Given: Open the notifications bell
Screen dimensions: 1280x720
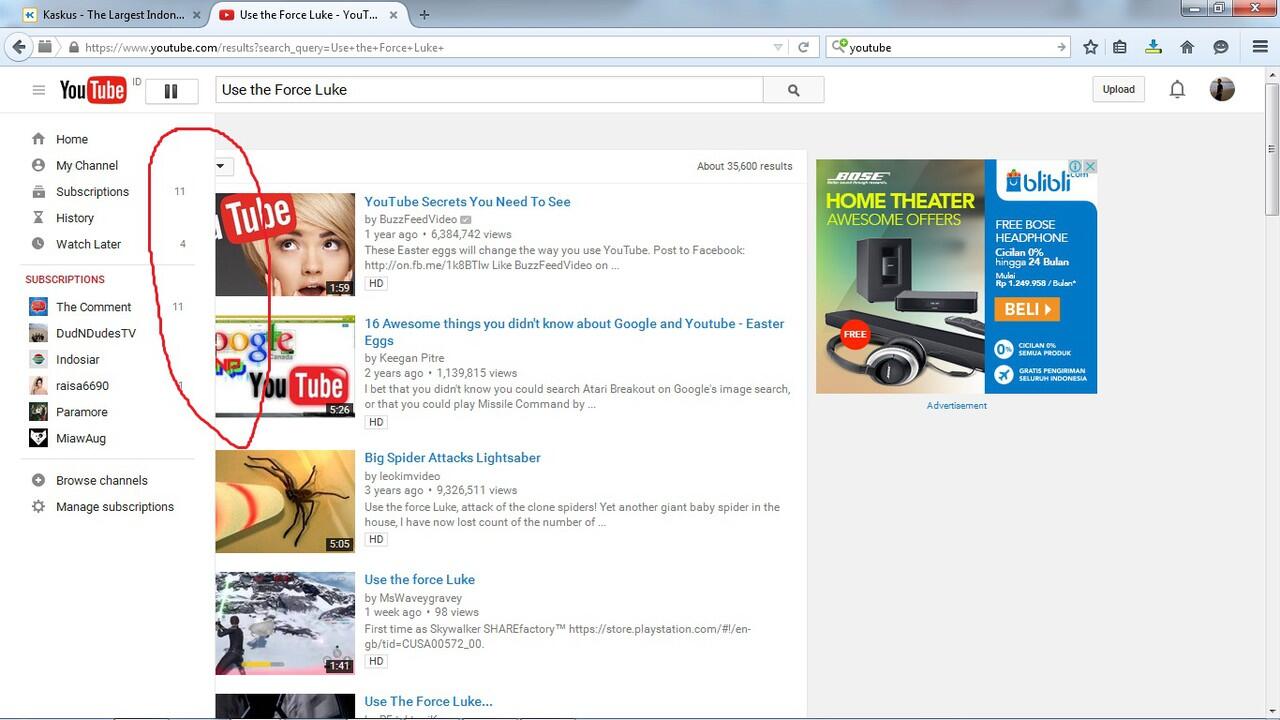Looking at the screenshot, I should (1177, 89).
